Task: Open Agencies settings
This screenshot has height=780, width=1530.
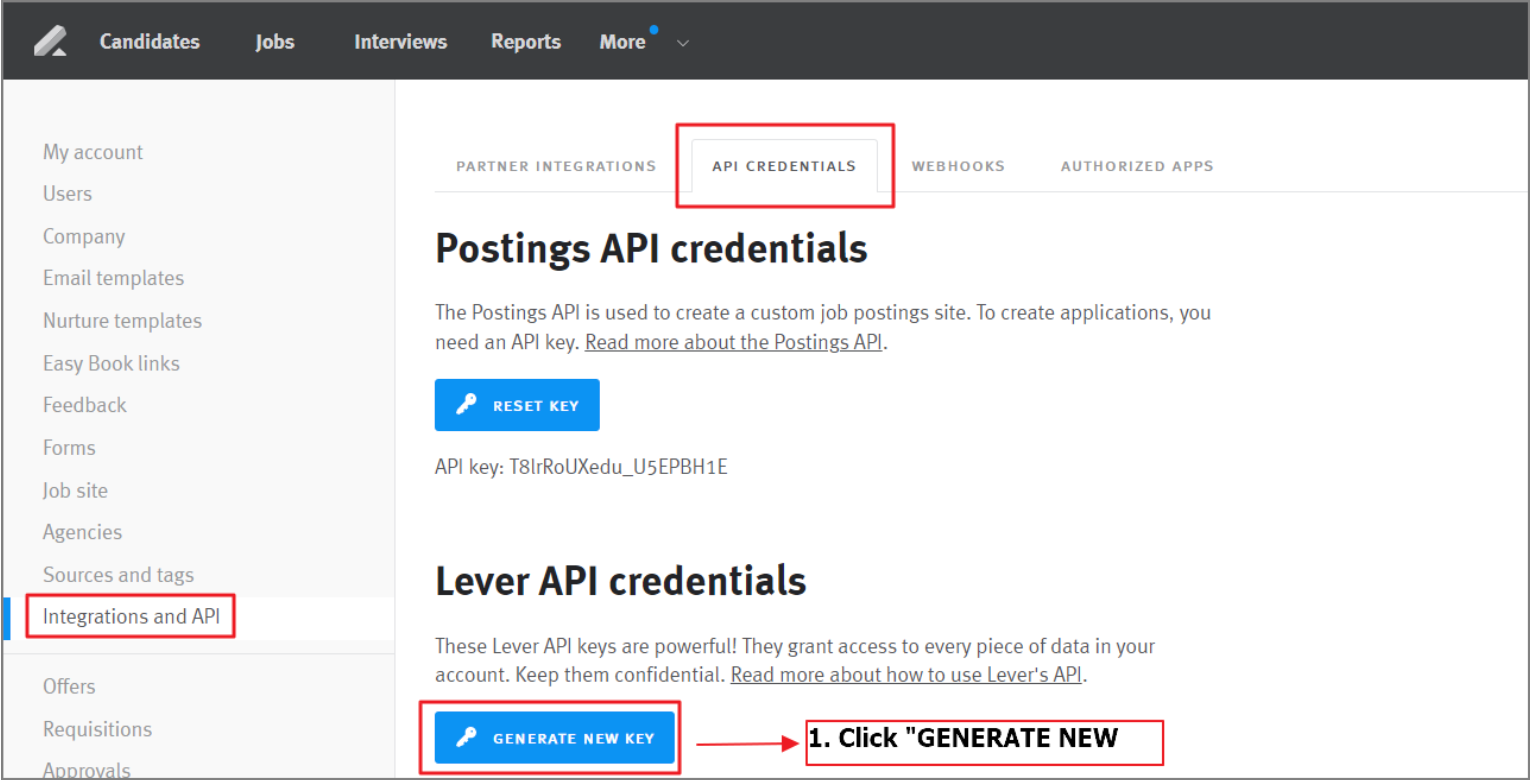Action: tap(82, 533)
